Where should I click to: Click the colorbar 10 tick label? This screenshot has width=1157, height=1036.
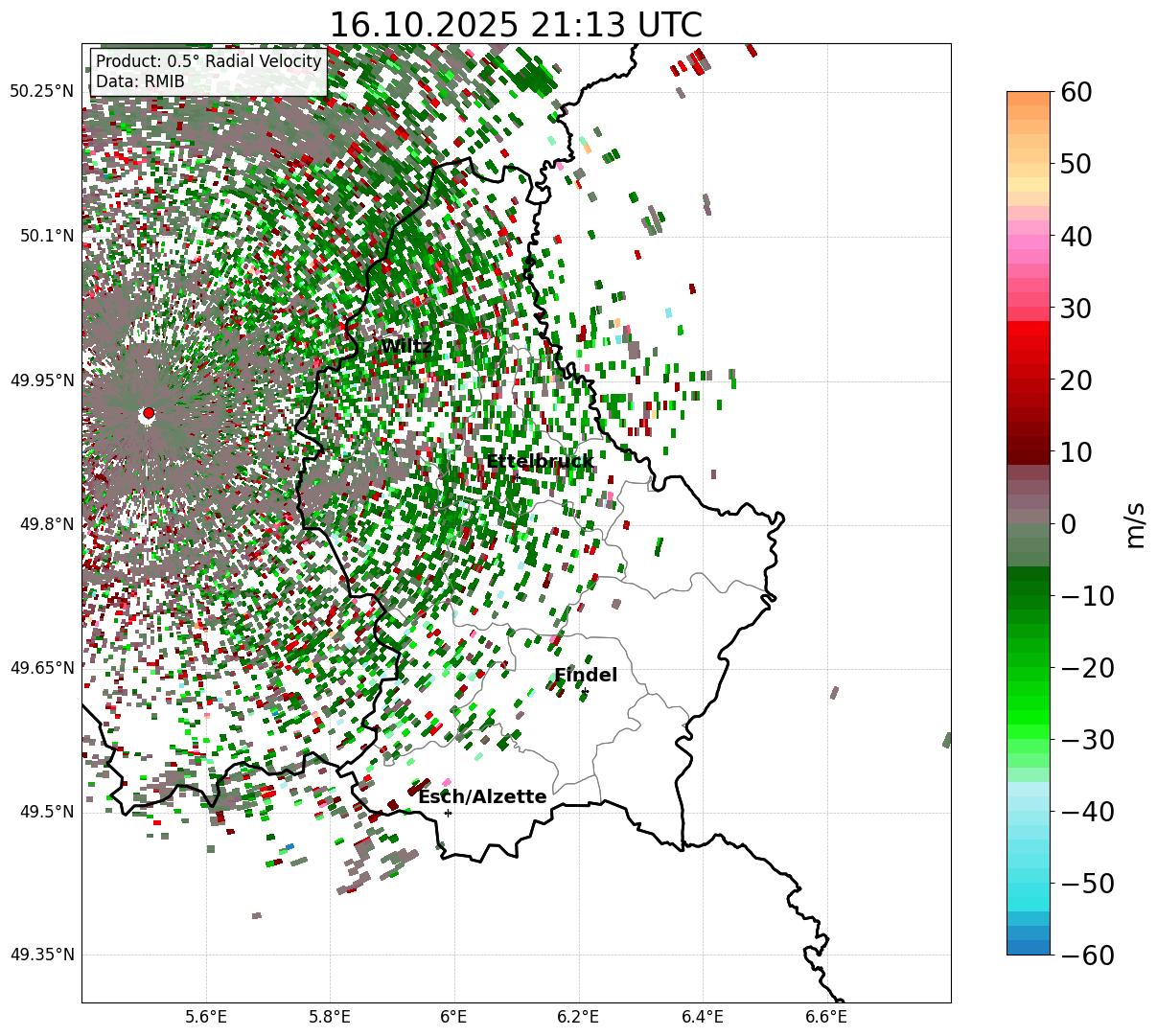click(1076, 451)
